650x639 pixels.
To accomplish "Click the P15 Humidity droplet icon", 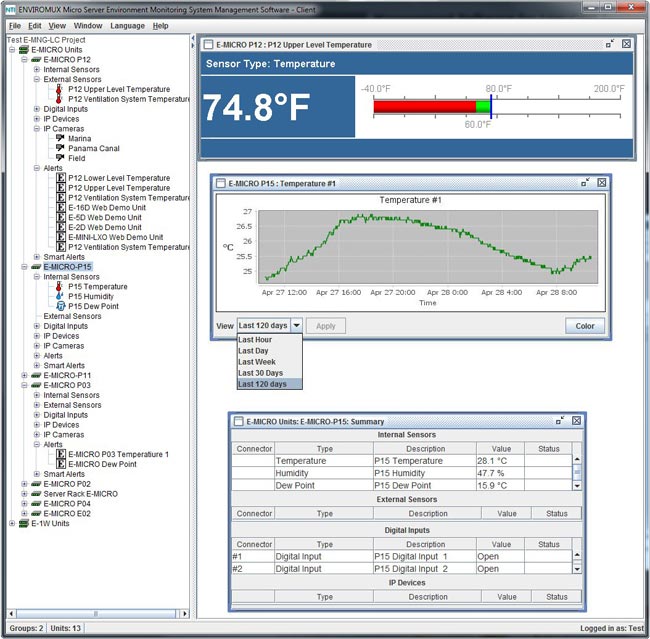I will (x=59, y=296).
